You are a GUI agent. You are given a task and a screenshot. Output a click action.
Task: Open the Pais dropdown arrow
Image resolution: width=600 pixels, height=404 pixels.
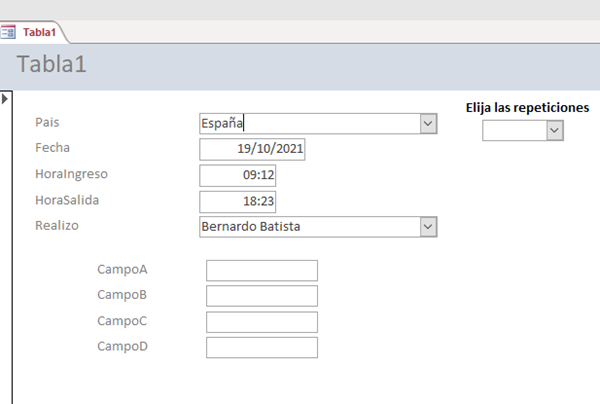pyautogui.click(x=428, y=123)
